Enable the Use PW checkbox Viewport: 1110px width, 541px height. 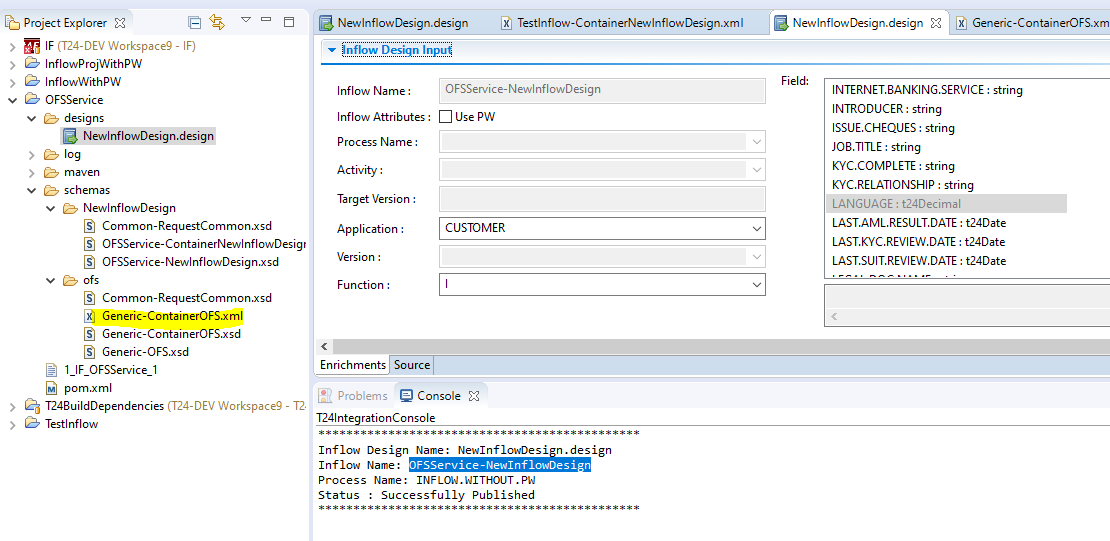[x=446, y=117]
